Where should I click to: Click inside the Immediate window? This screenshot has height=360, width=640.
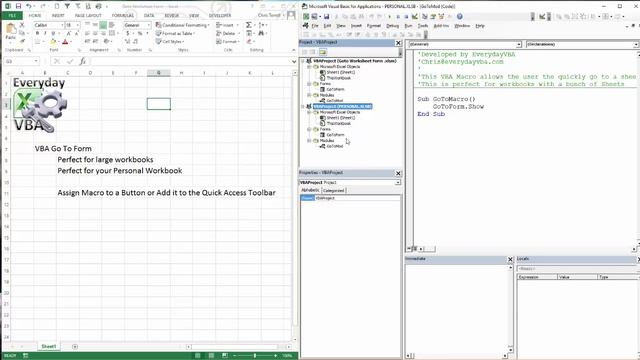[456, 308]
